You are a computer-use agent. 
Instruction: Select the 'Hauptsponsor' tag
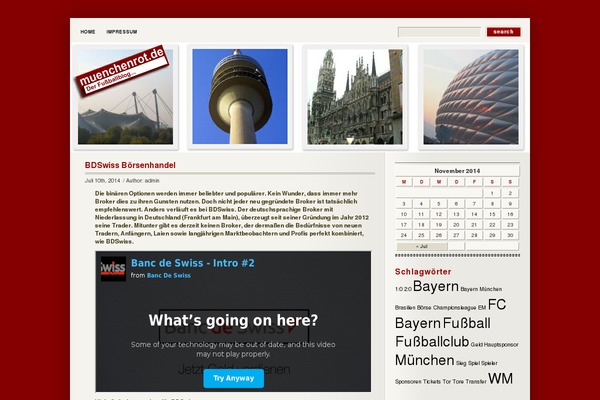501,344
